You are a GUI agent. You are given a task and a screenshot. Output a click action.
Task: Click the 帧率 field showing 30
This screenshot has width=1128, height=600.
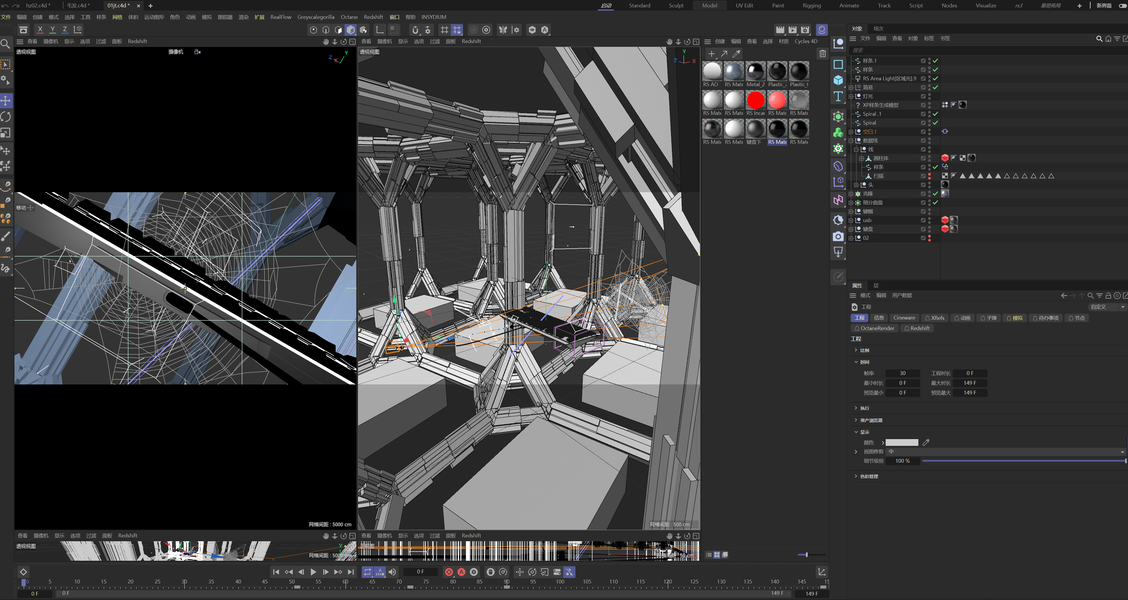(x=902, y=373)
